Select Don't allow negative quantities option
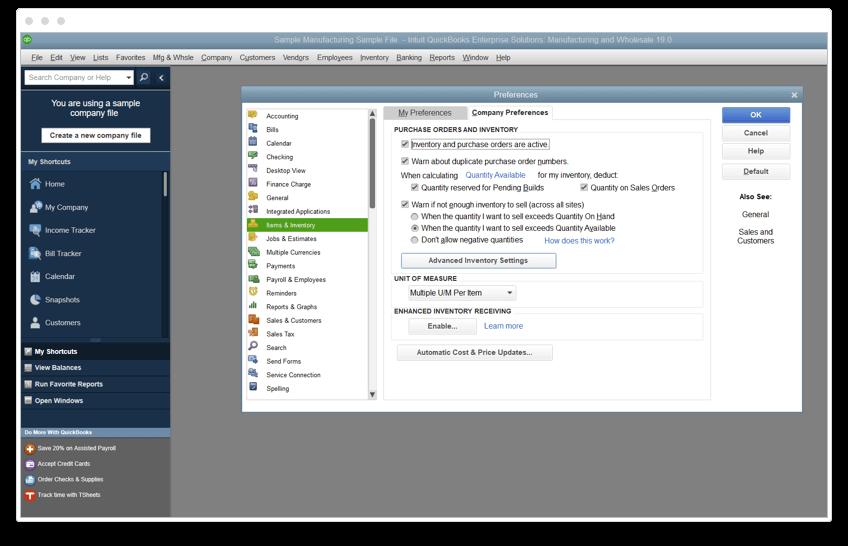This screenshot has width=848, height=546. click(414, 240)
